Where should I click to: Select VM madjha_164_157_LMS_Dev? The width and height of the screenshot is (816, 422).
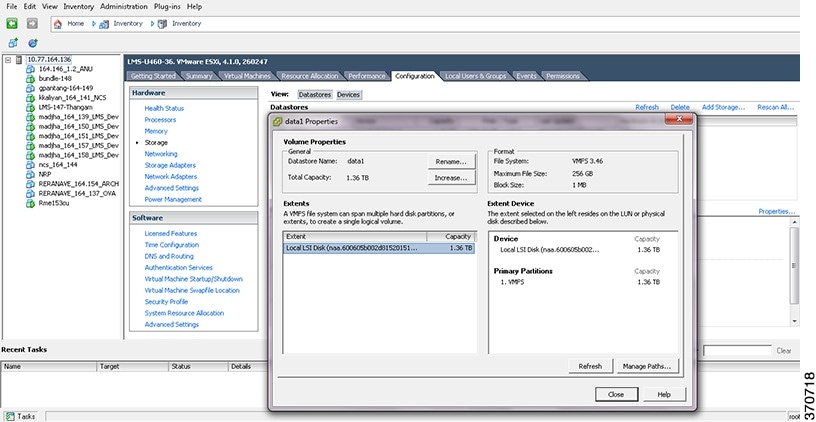[79, 146]
